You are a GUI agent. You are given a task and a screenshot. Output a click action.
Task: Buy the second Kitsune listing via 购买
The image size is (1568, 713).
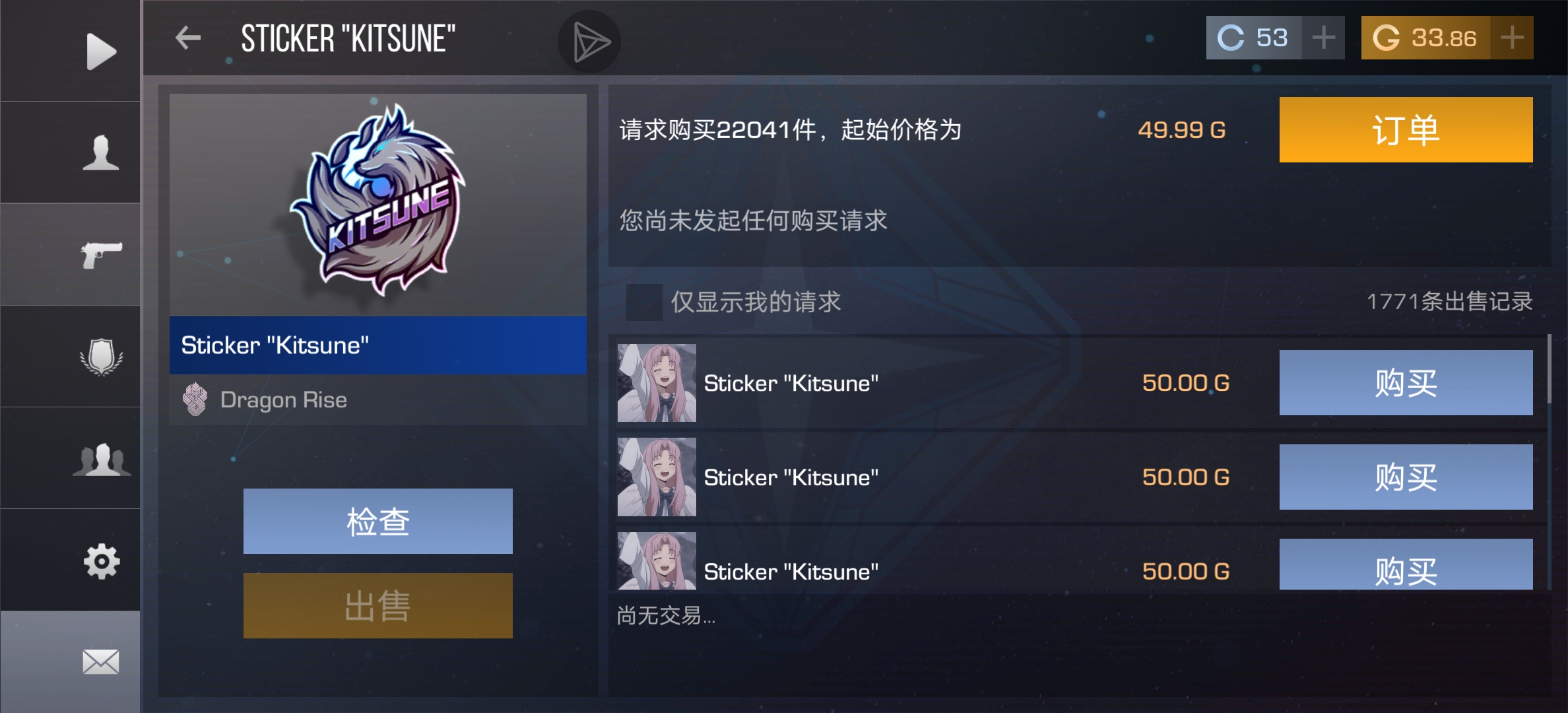[1406, 477]
